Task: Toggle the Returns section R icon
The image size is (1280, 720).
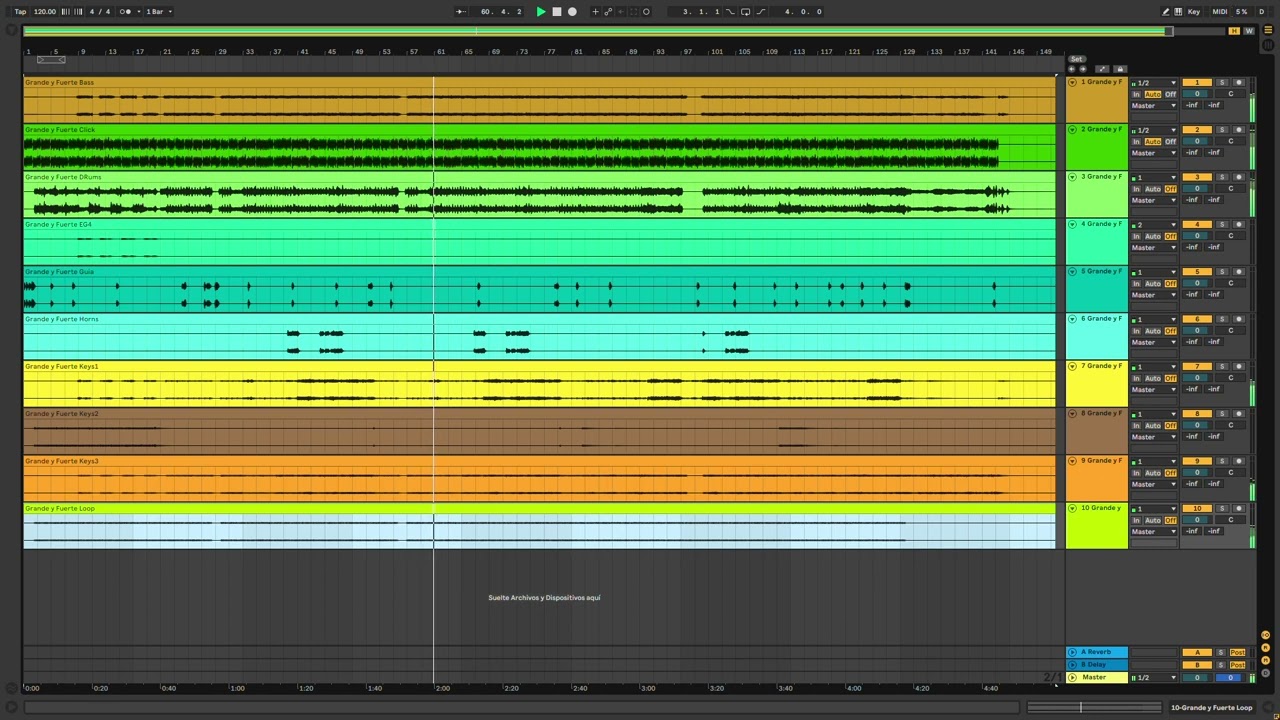Action: [1265, 647]
